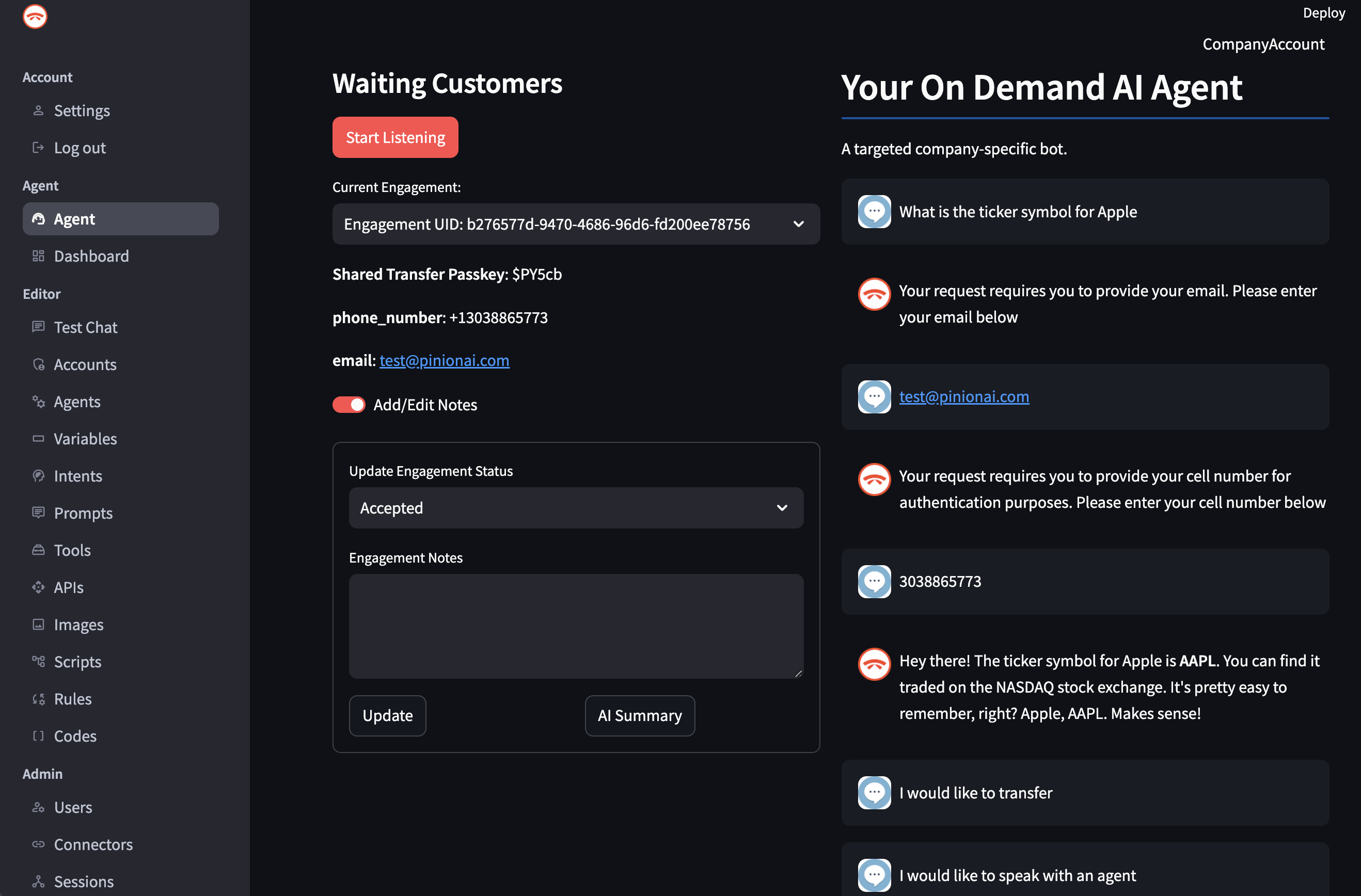Click inside the Engagement Notes text area
The width and height of the screenshot is (1361, 896).
tap(576, 626)
